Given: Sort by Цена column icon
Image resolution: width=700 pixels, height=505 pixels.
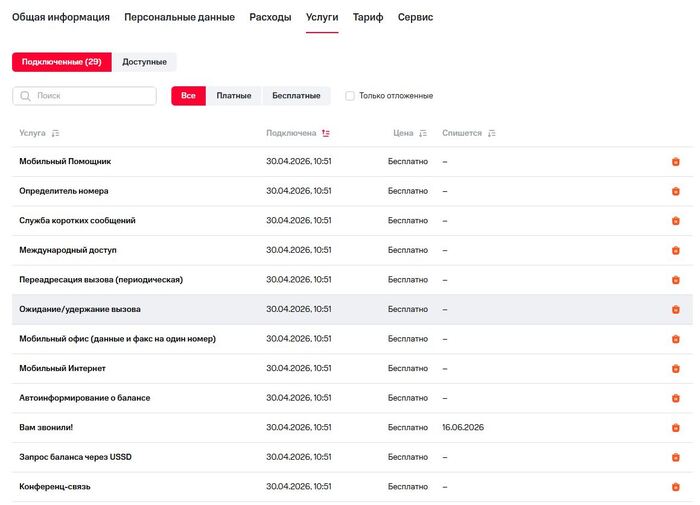Looking at the screenshot, I should tap(423, 133).
